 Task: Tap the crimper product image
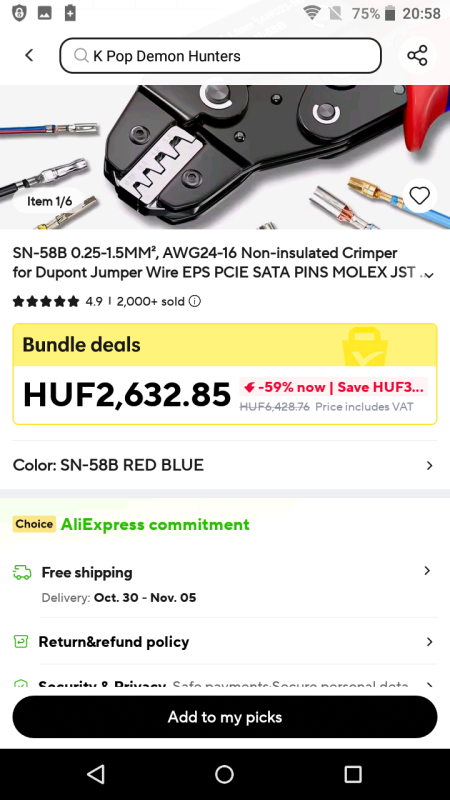(224, 157)
